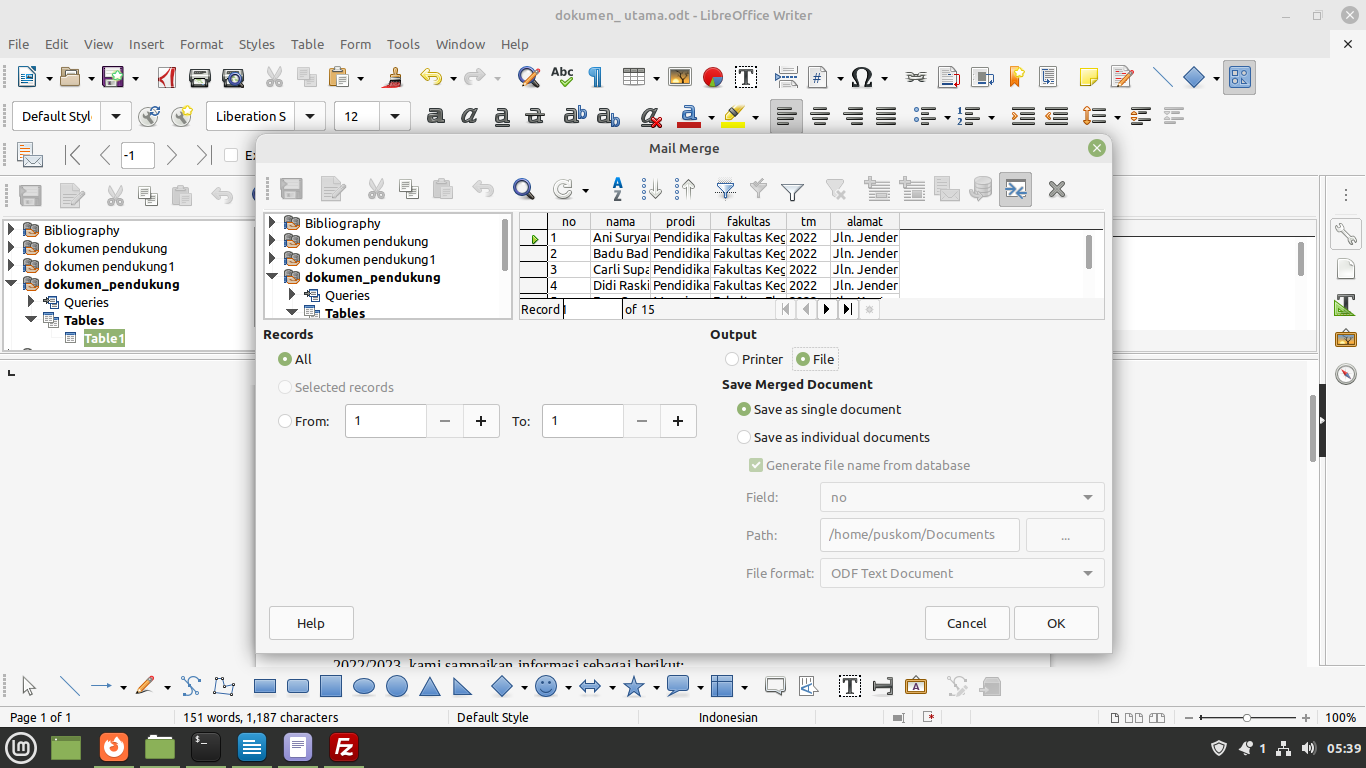Screen dimensions: 1366x768
Task: Select the From records radio button
Action: [285, 421]
